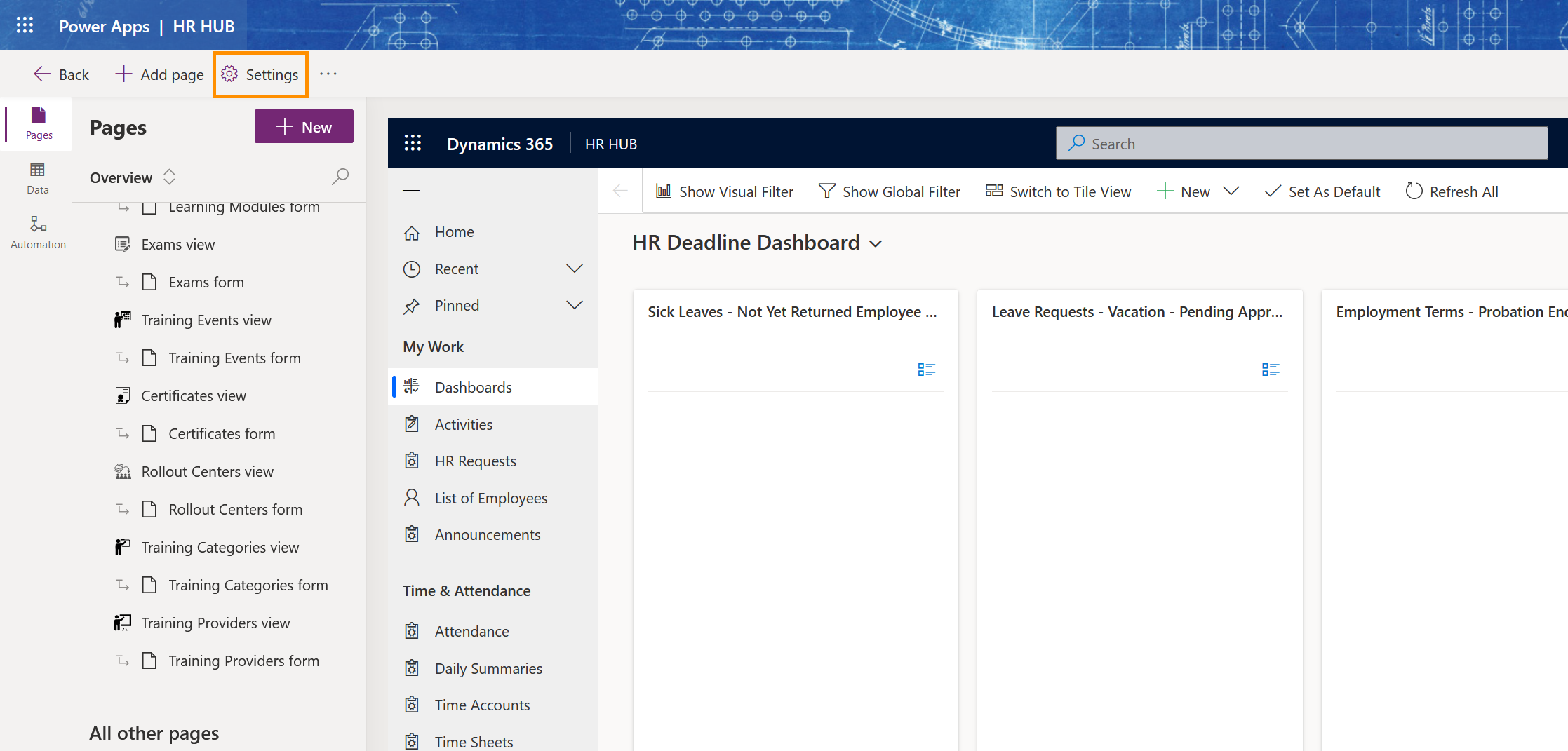Select Certificates form page
The height and width of the screenshot is (751, 1568).
pyautogui.click(x=221, y=434)
